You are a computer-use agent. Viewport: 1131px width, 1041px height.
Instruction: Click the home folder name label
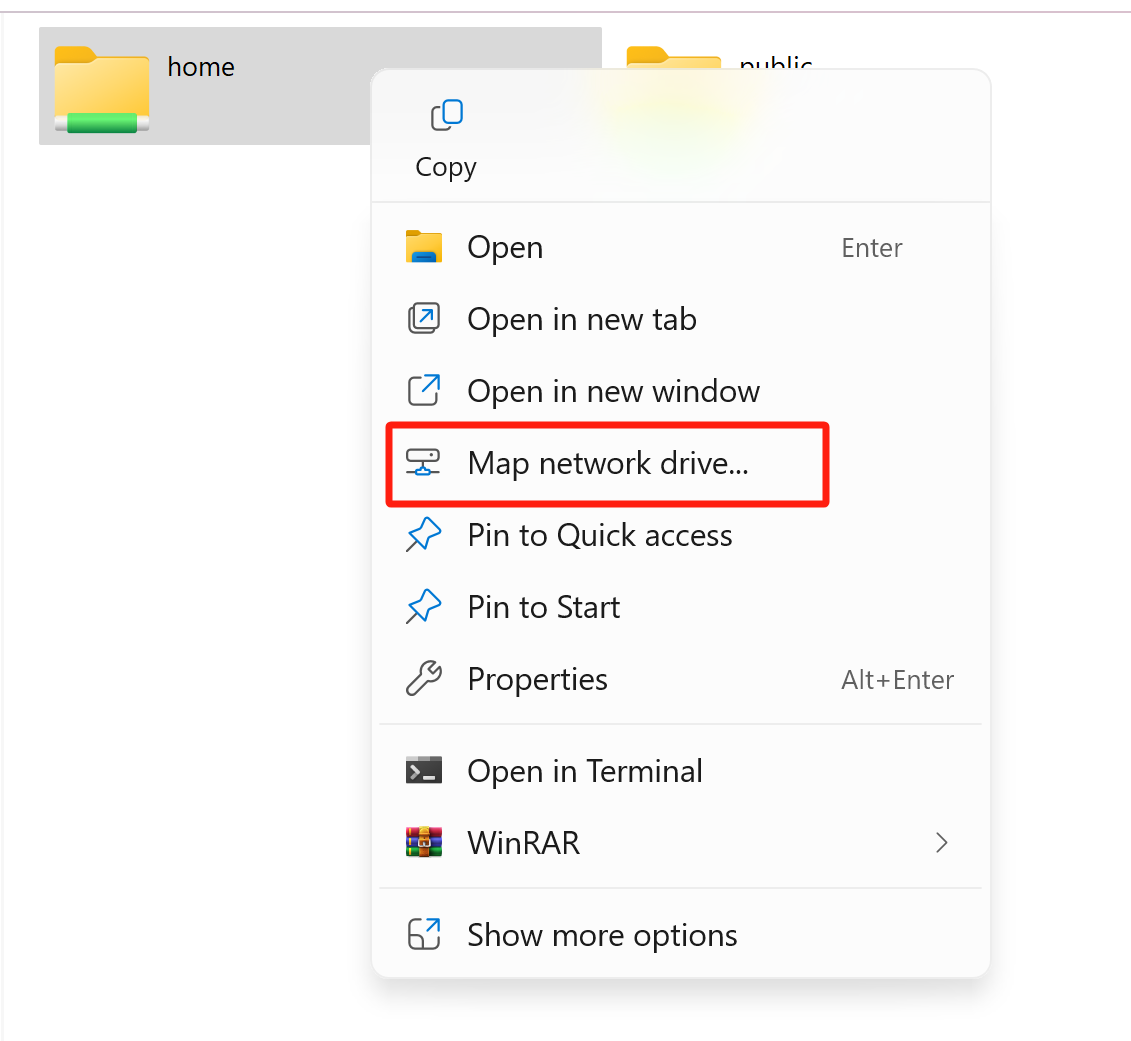click(x=201, y=67)
